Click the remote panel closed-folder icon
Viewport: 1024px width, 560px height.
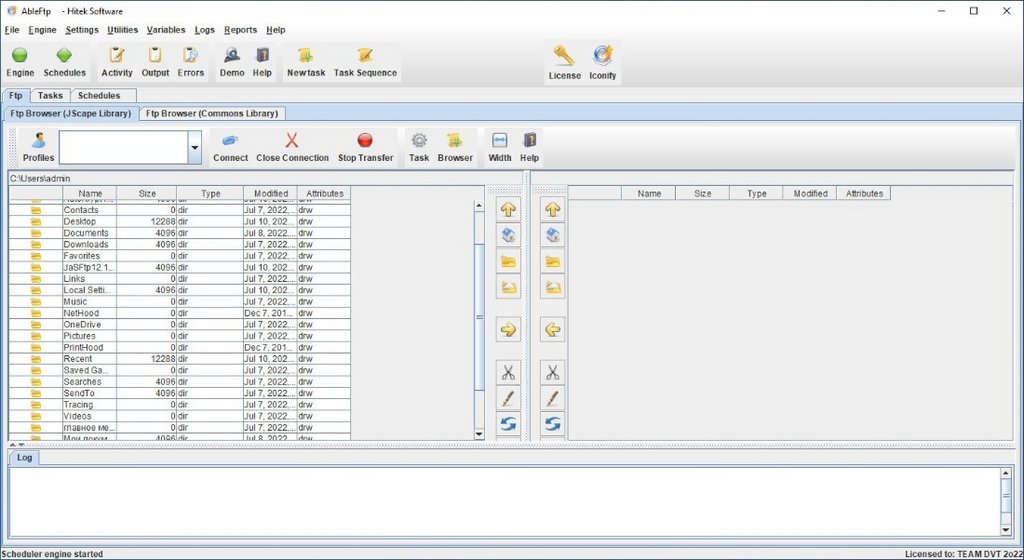pyautogui.click(x=552, y=261)
